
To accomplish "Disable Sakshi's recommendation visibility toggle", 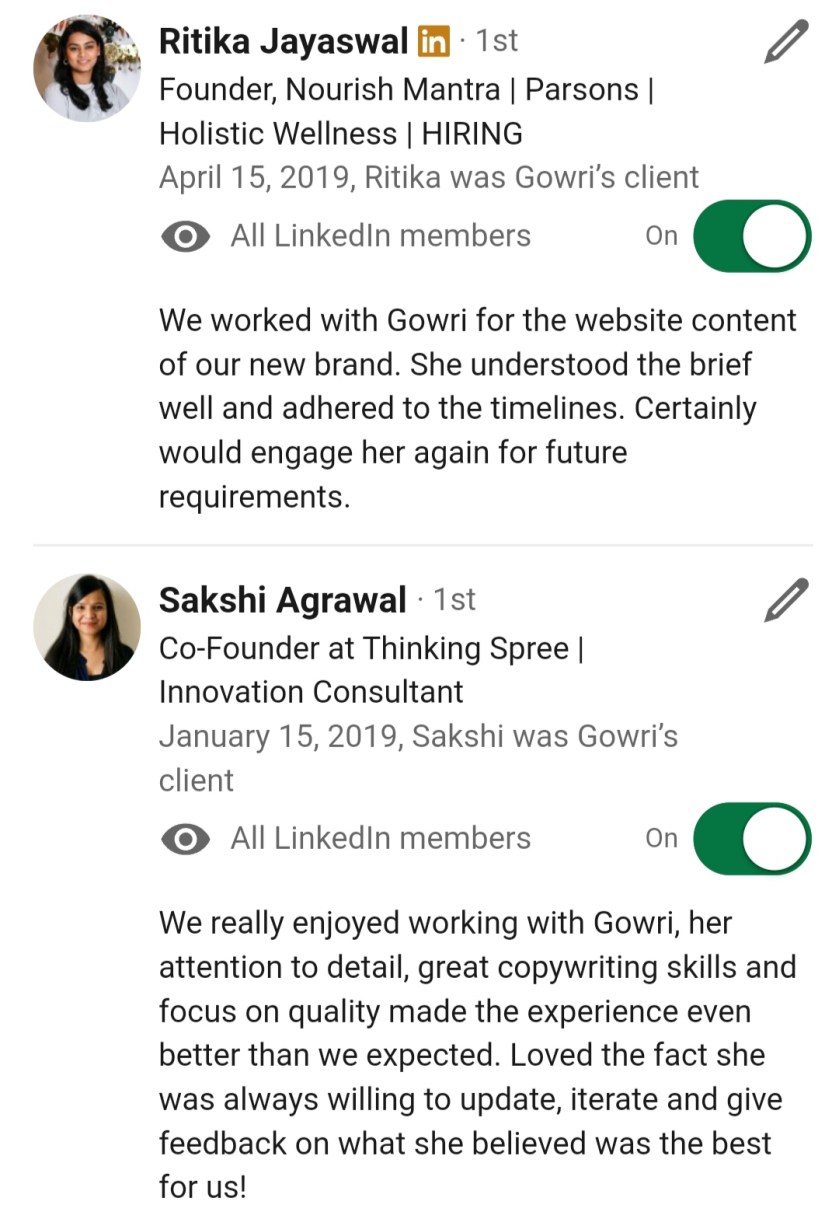I will pyautogui.click(x=751, y=838).
